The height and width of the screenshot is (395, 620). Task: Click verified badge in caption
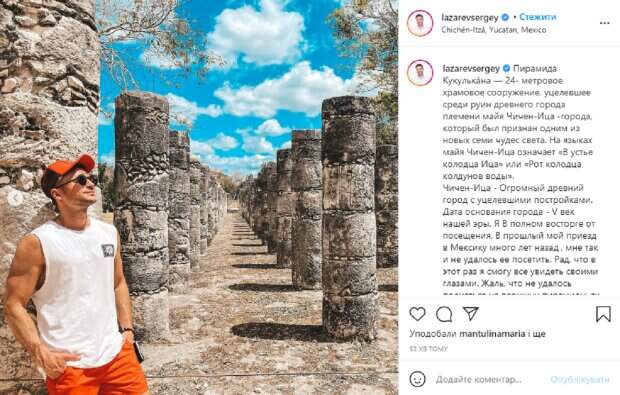[506, 68]
